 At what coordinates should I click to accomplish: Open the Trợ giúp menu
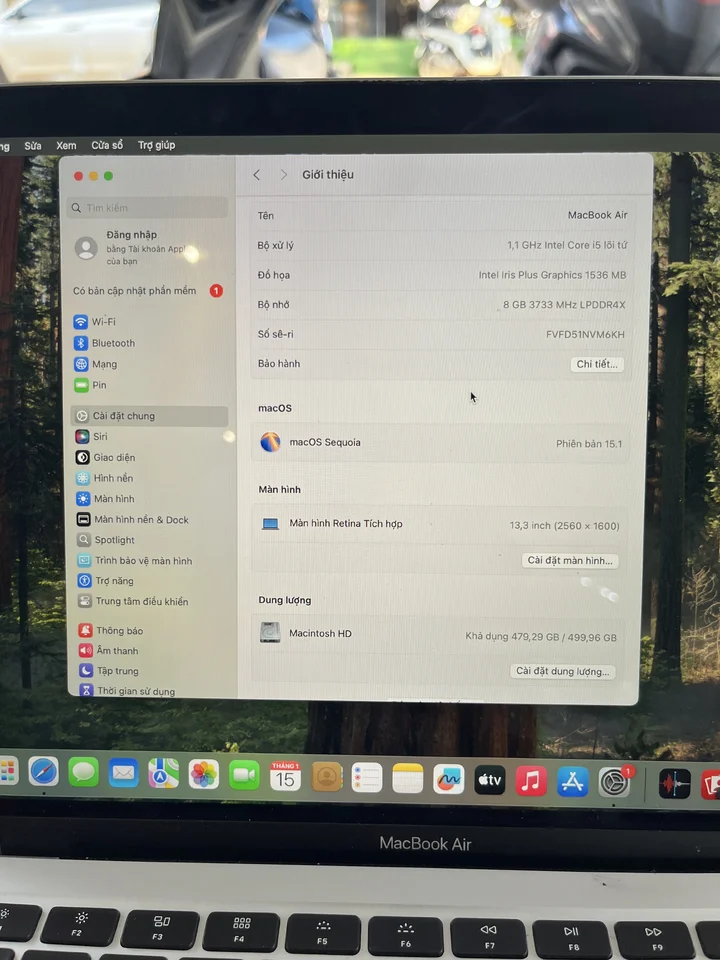coord(156,146)
